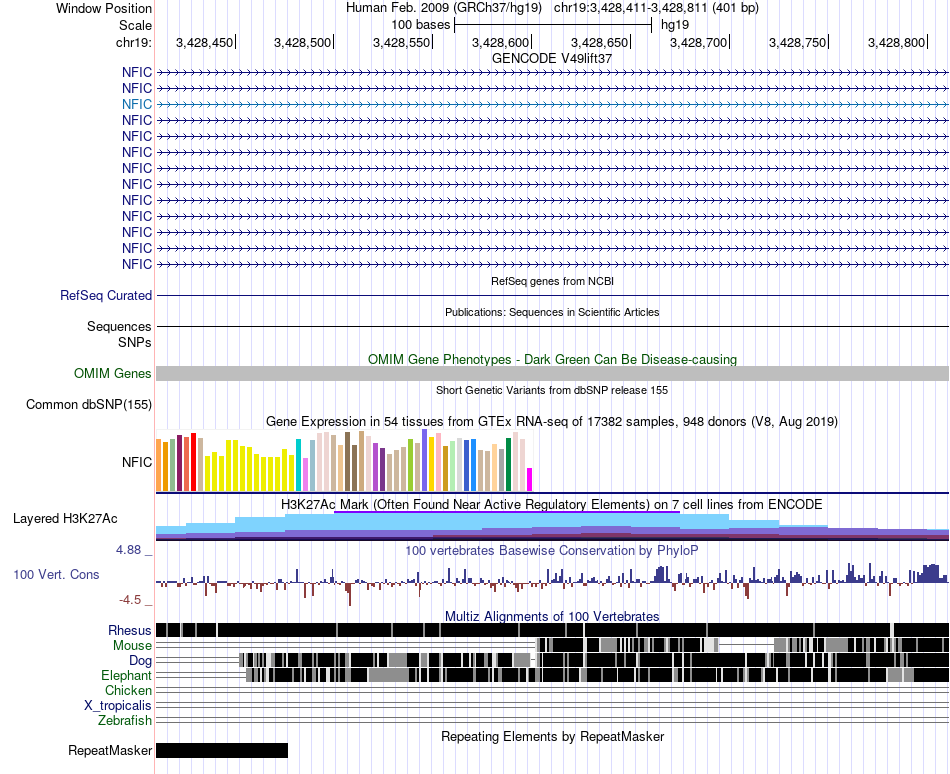Click the Rhesus alignment row label
Image resolution: width=950 pixels, height=774 pixels.
pyautogui.click(x=130, y=630)
